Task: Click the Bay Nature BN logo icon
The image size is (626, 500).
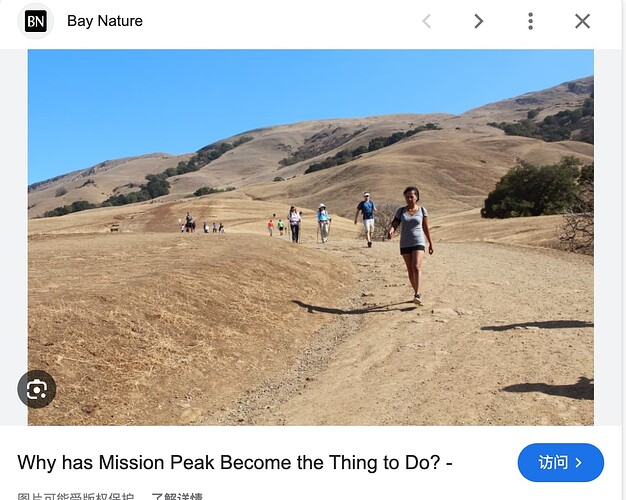Action: 36,21
